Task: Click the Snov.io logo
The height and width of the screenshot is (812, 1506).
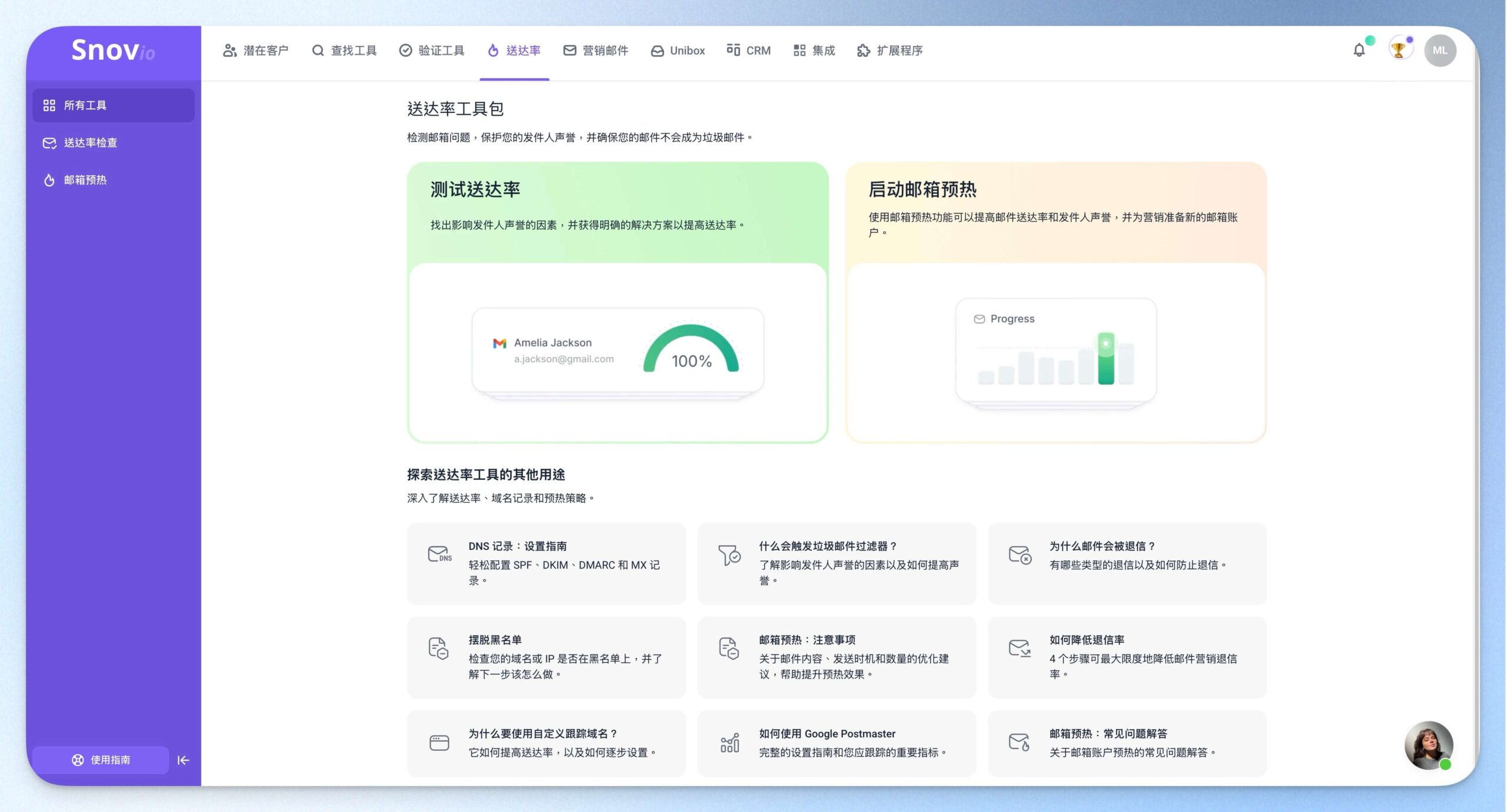Action: (x=113, y=51)
